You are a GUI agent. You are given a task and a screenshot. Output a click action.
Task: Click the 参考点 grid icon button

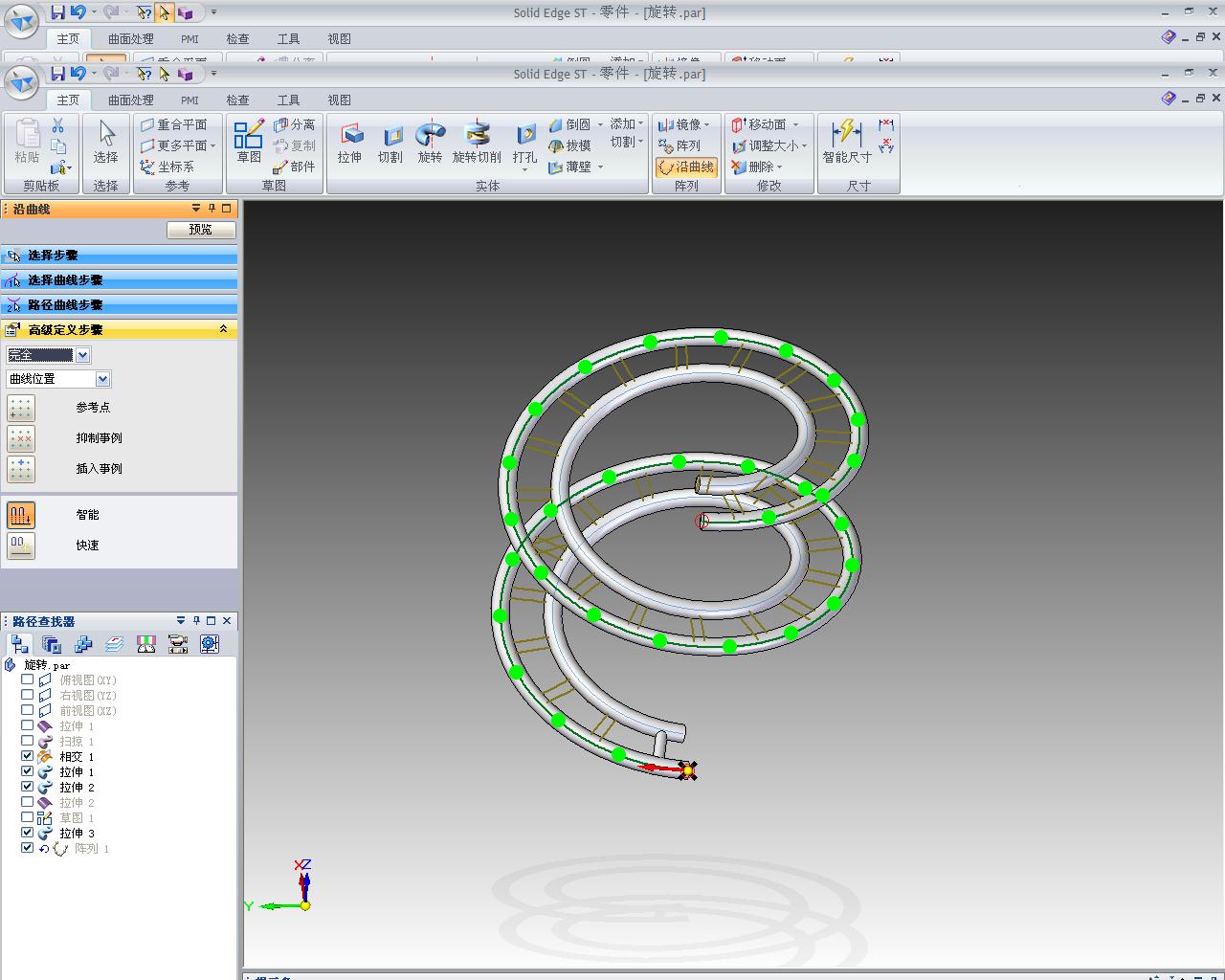21,408
